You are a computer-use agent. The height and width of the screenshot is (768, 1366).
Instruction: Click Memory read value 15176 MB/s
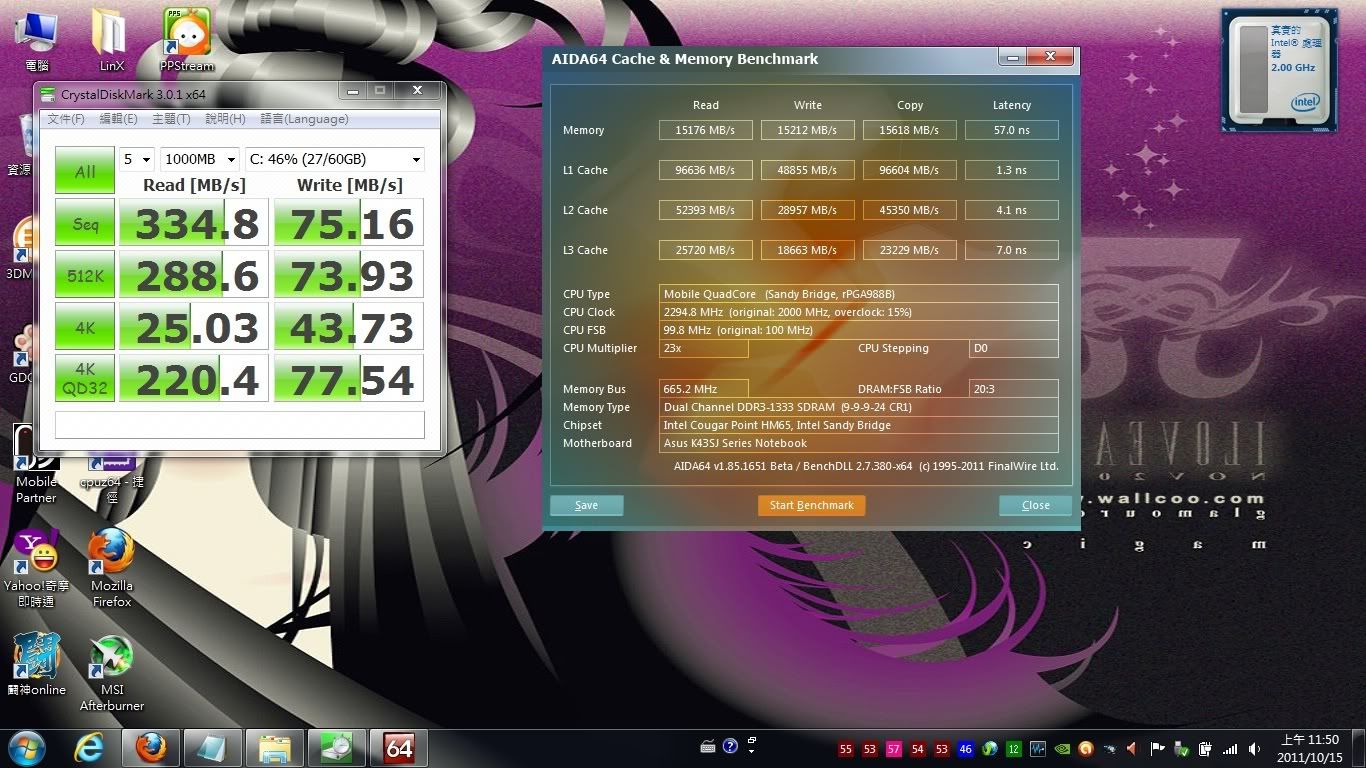click(705, 130)
